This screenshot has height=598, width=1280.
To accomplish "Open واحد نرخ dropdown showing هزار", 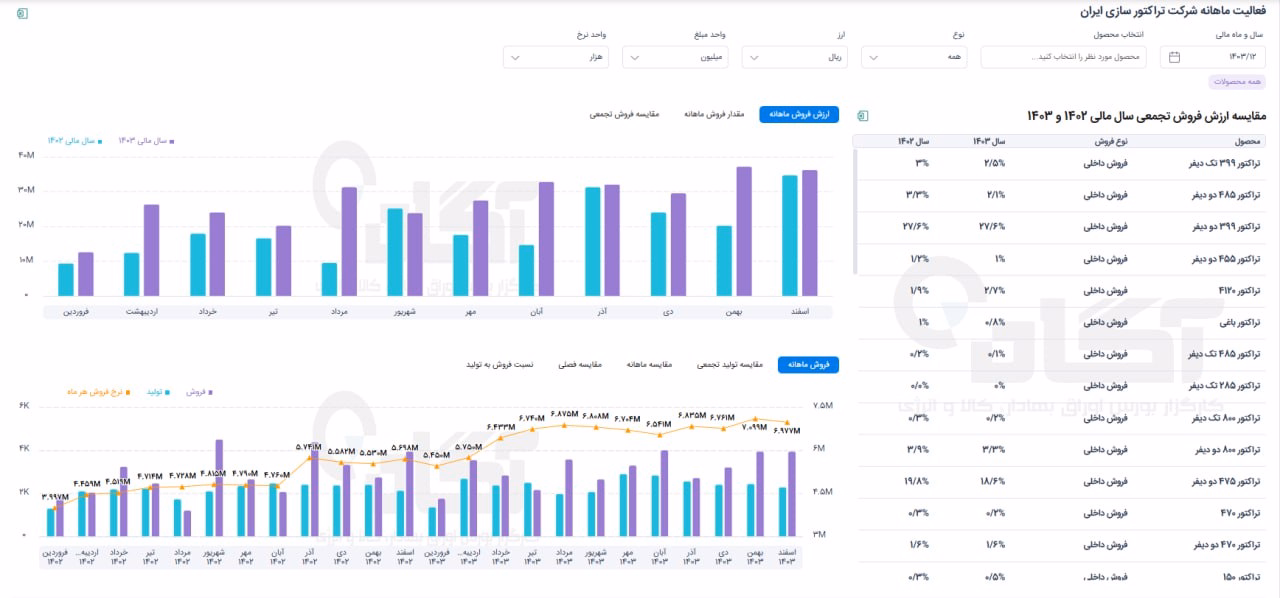I will coord(555,57).
